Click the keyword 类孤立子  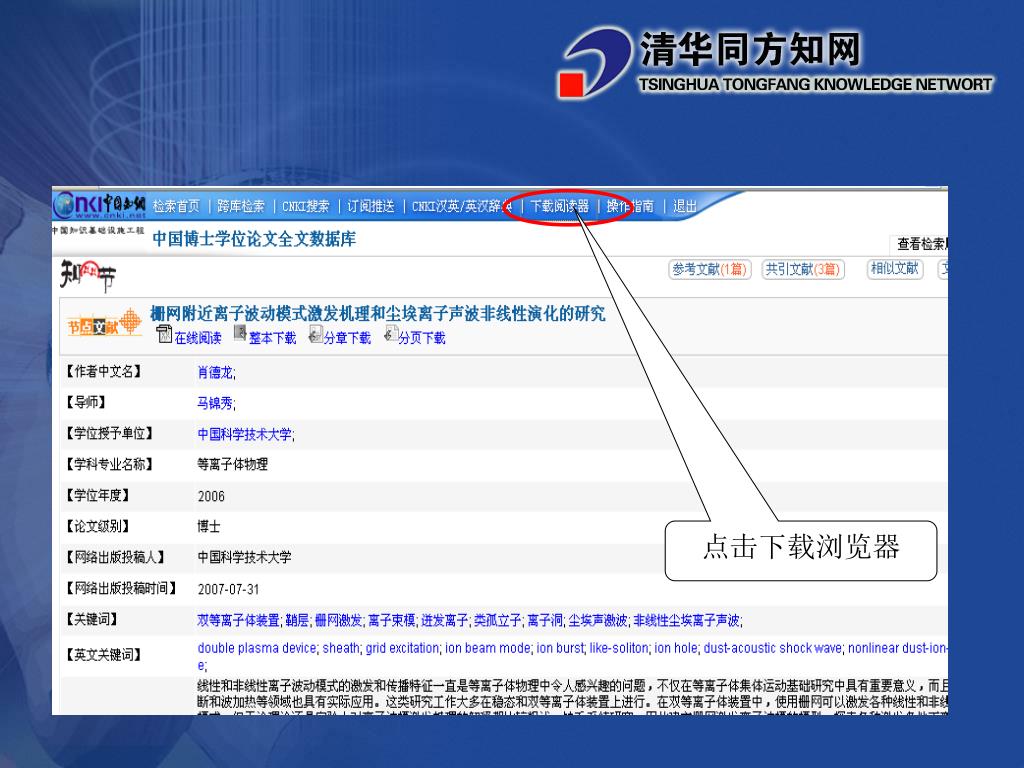click(x=498, y=620)
